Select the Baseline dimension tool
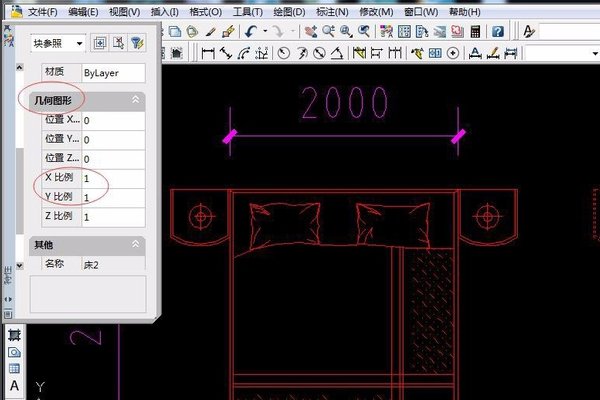 [377, 53]
